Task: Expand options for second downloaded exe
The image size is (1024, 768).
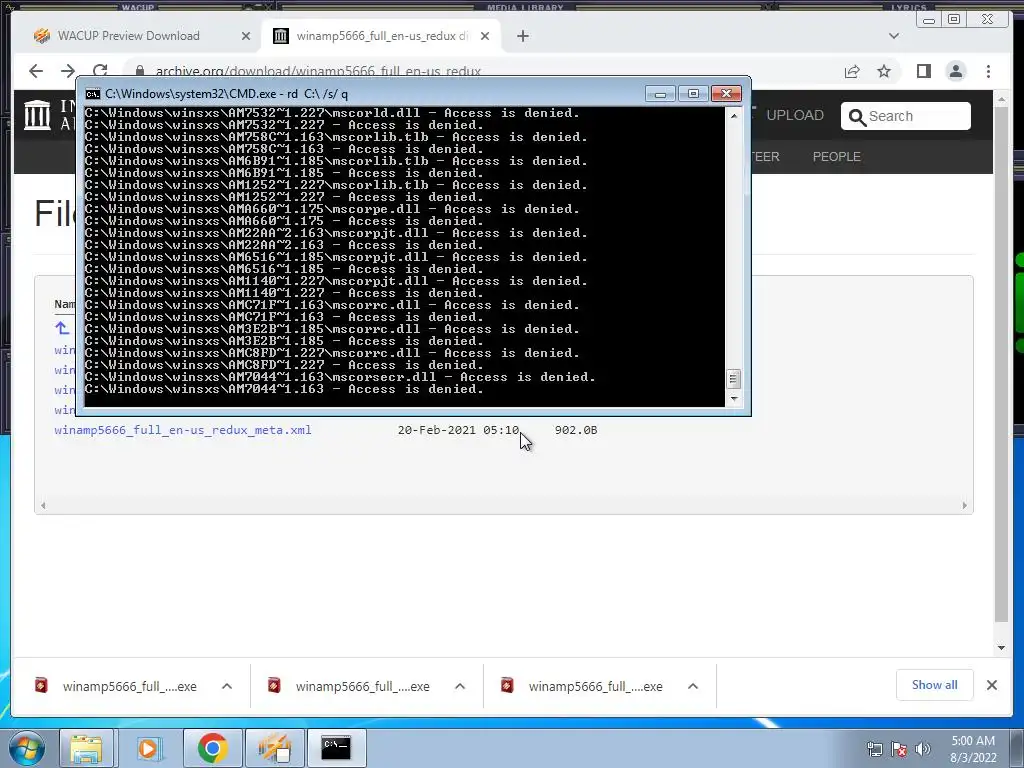Action: click(x=460, y=686)
